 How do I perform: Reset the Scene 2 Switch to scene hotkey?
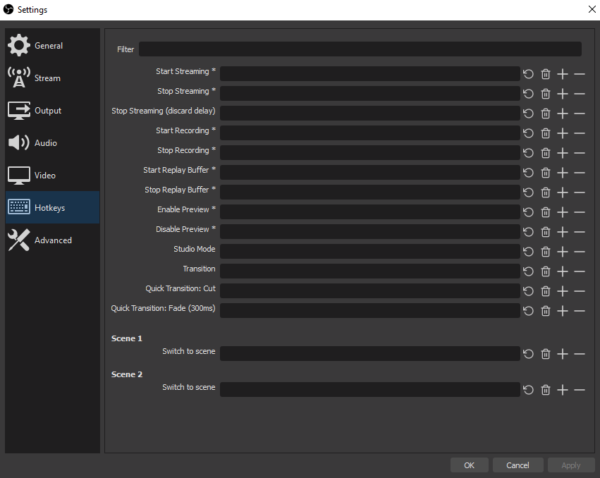(x=528, y=390)
